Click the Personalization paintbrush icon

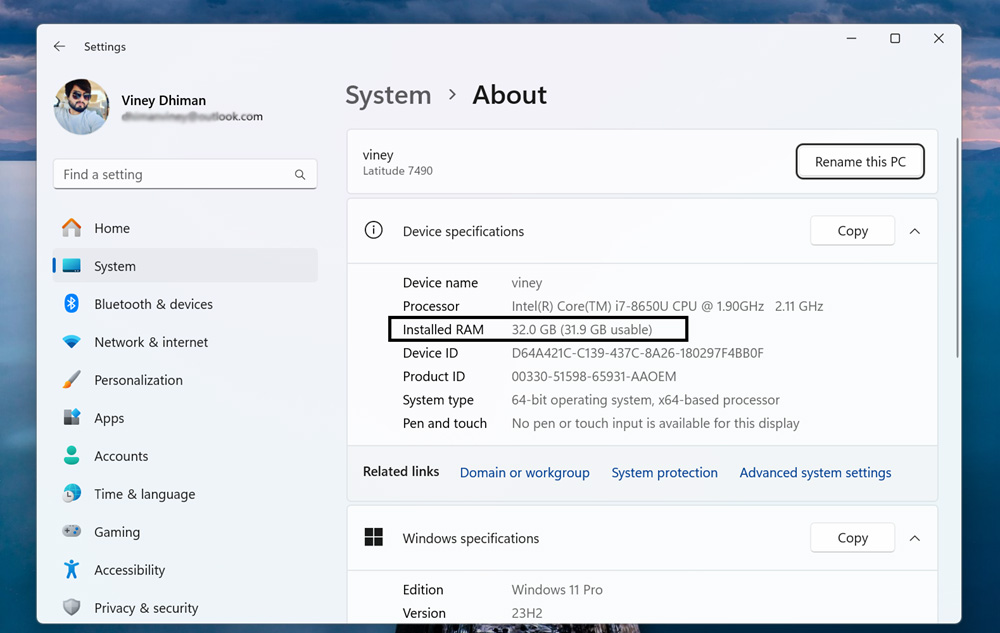(x=71, y=380)
